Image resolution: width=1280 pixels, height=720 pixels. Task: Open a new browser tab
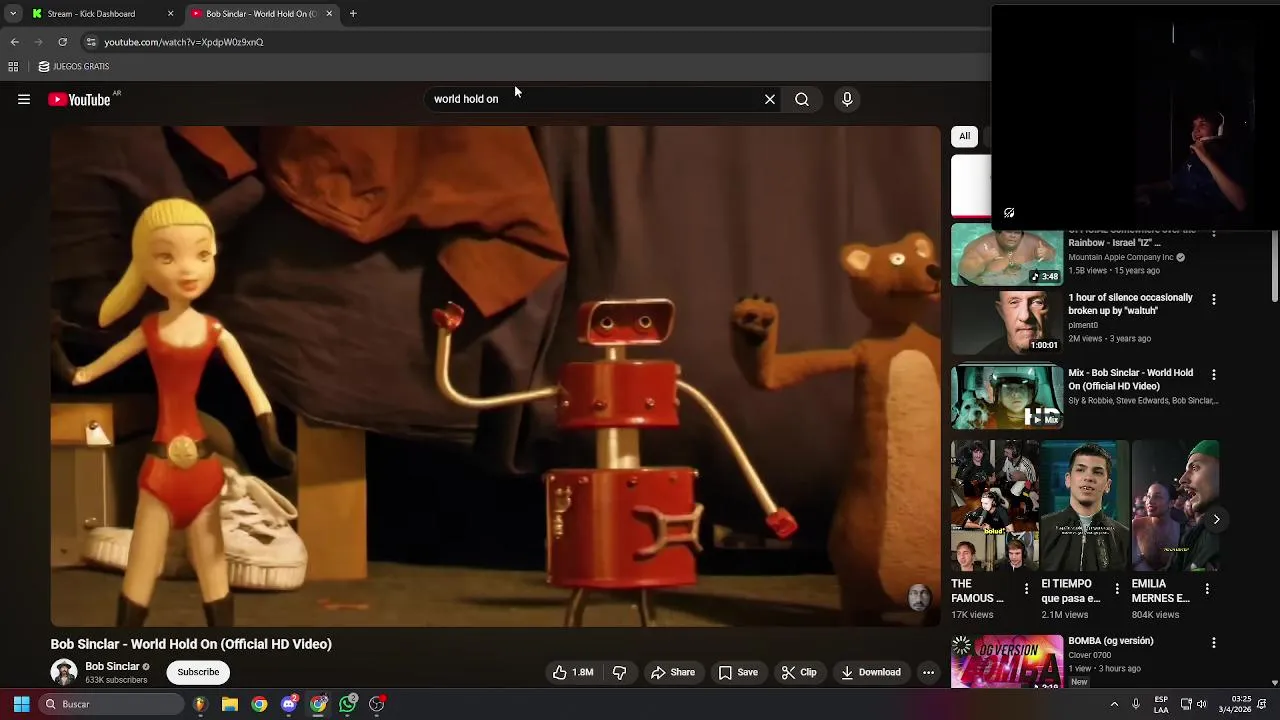pos(353,14)
